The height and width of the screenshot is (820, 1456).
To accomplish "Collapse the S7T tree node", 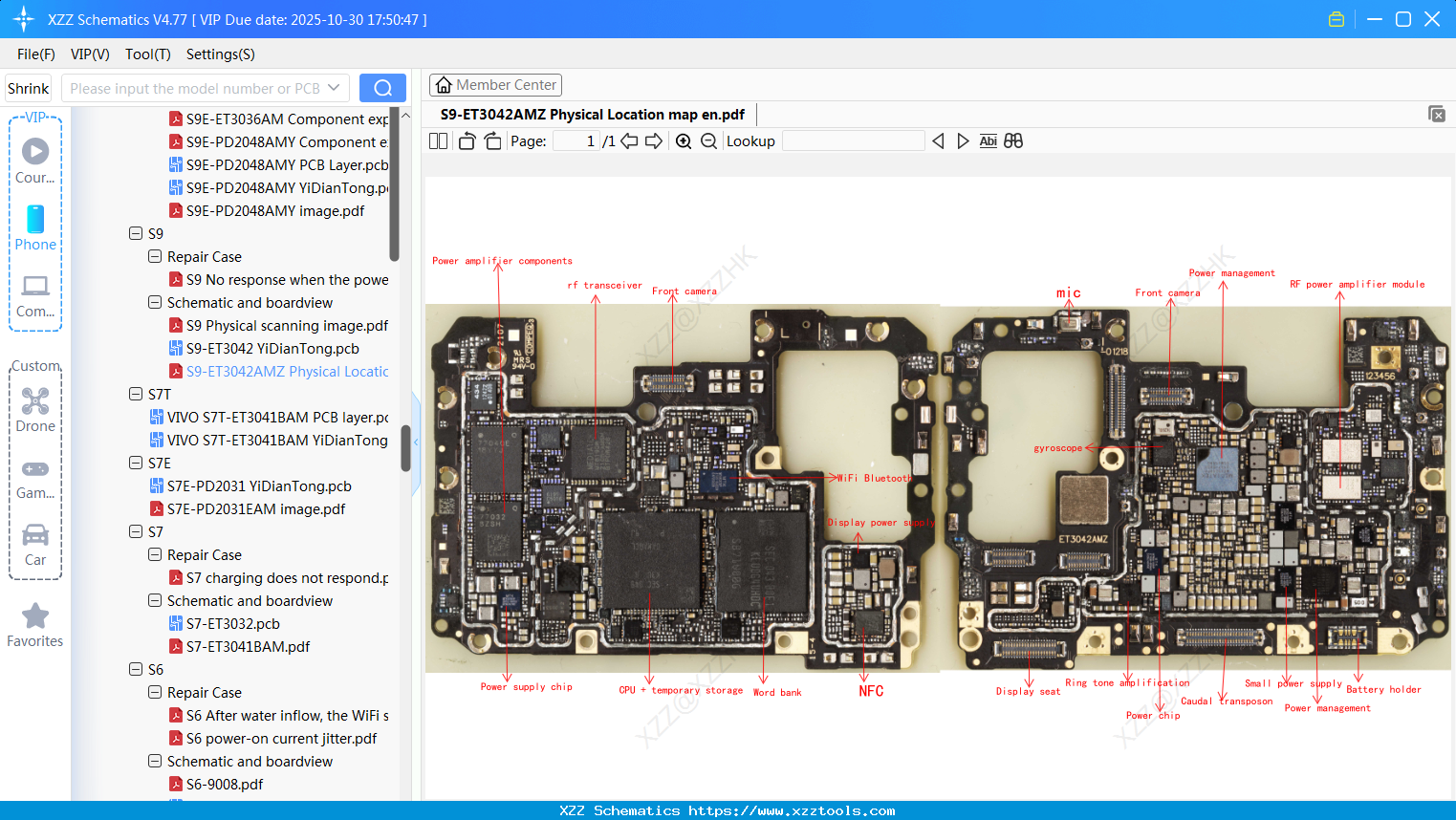I will point(136,394).
